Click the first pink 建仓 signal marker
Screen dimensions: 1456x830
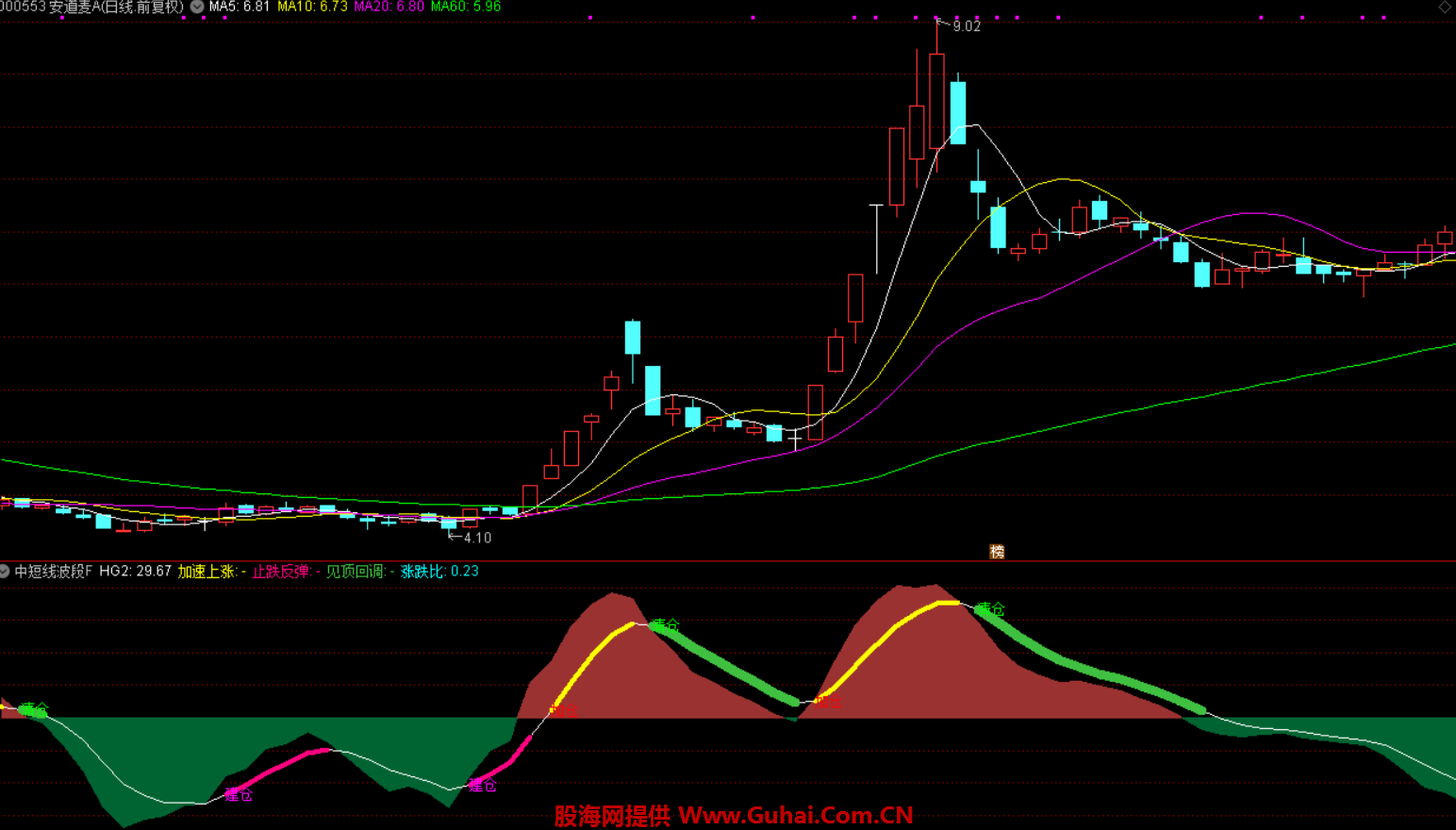click(x=239, y=794)
